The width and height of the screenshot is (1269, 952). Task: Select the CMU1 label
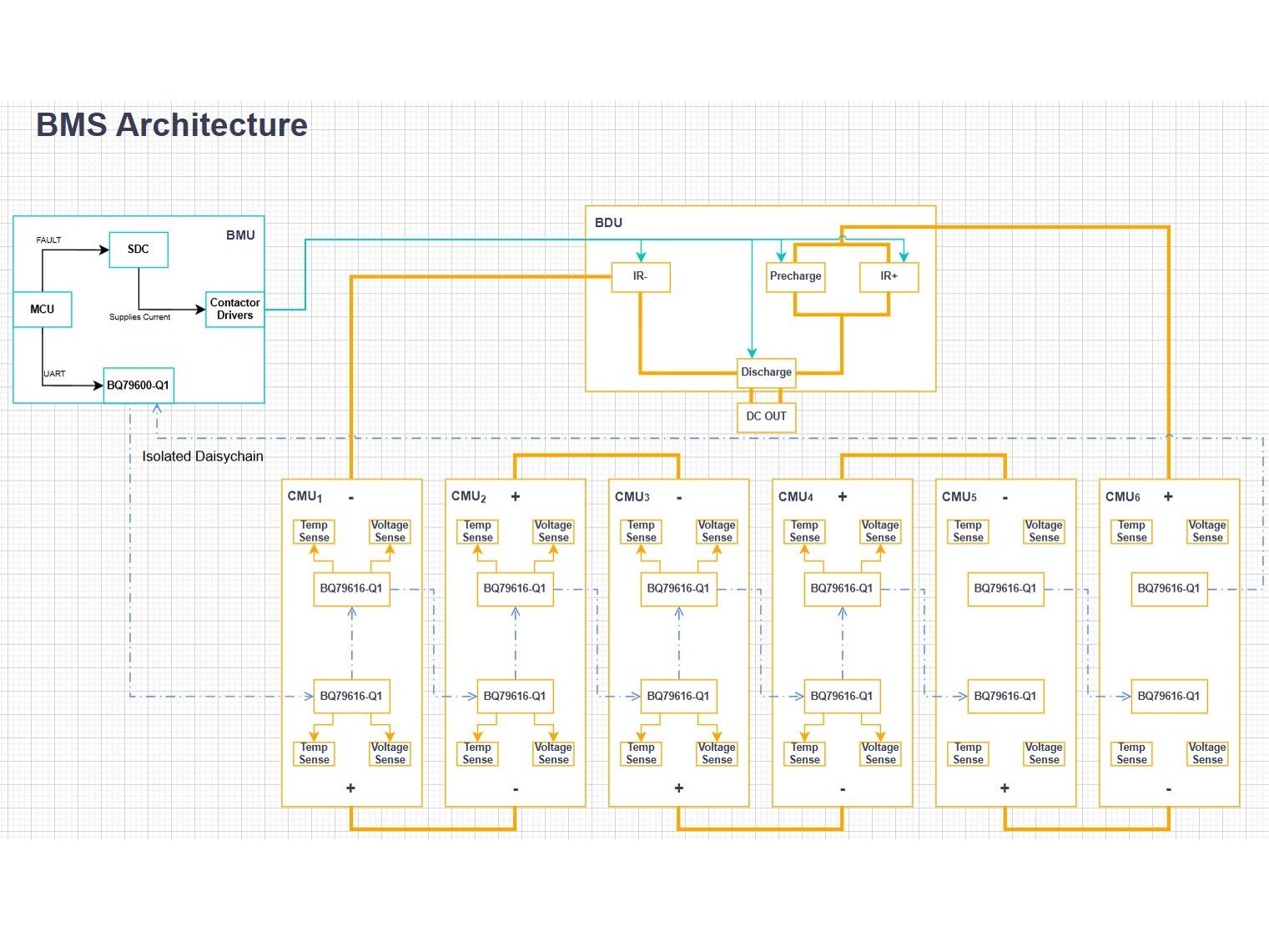coord(305,496)
